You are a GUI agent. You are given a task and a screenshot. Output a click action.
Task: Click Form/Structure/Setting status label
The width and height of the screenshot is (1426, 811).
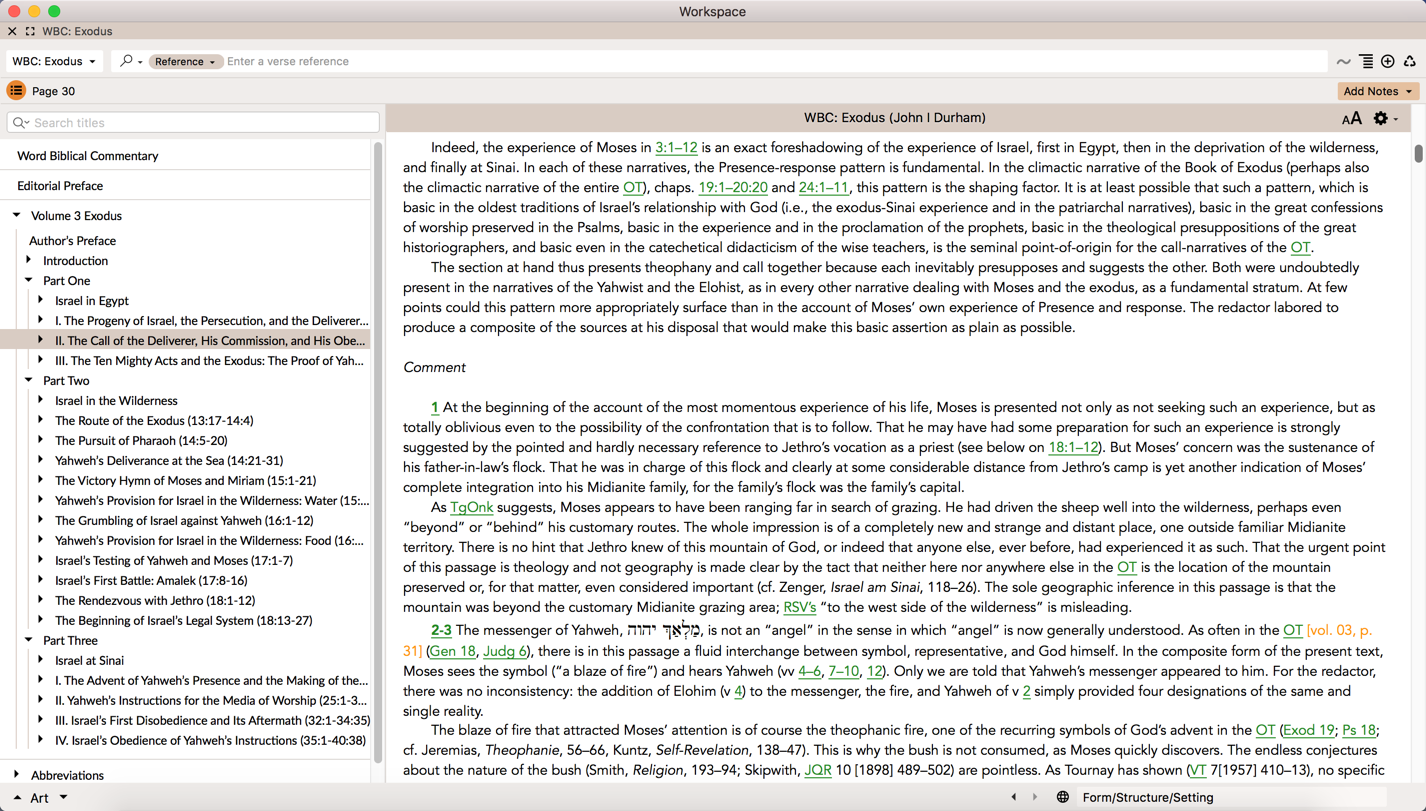pyautogui.click(x=1148, y=798)
